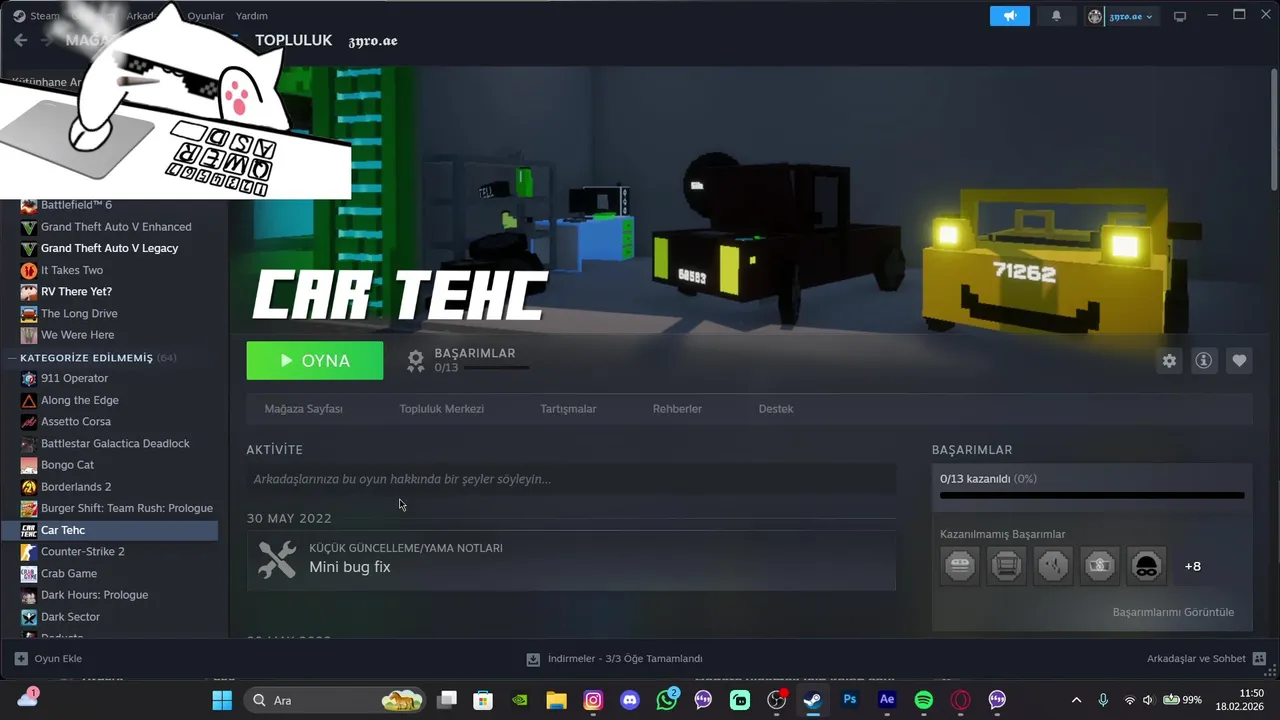Open the 3yro.ae account dropdown

tap(1122, 16)
